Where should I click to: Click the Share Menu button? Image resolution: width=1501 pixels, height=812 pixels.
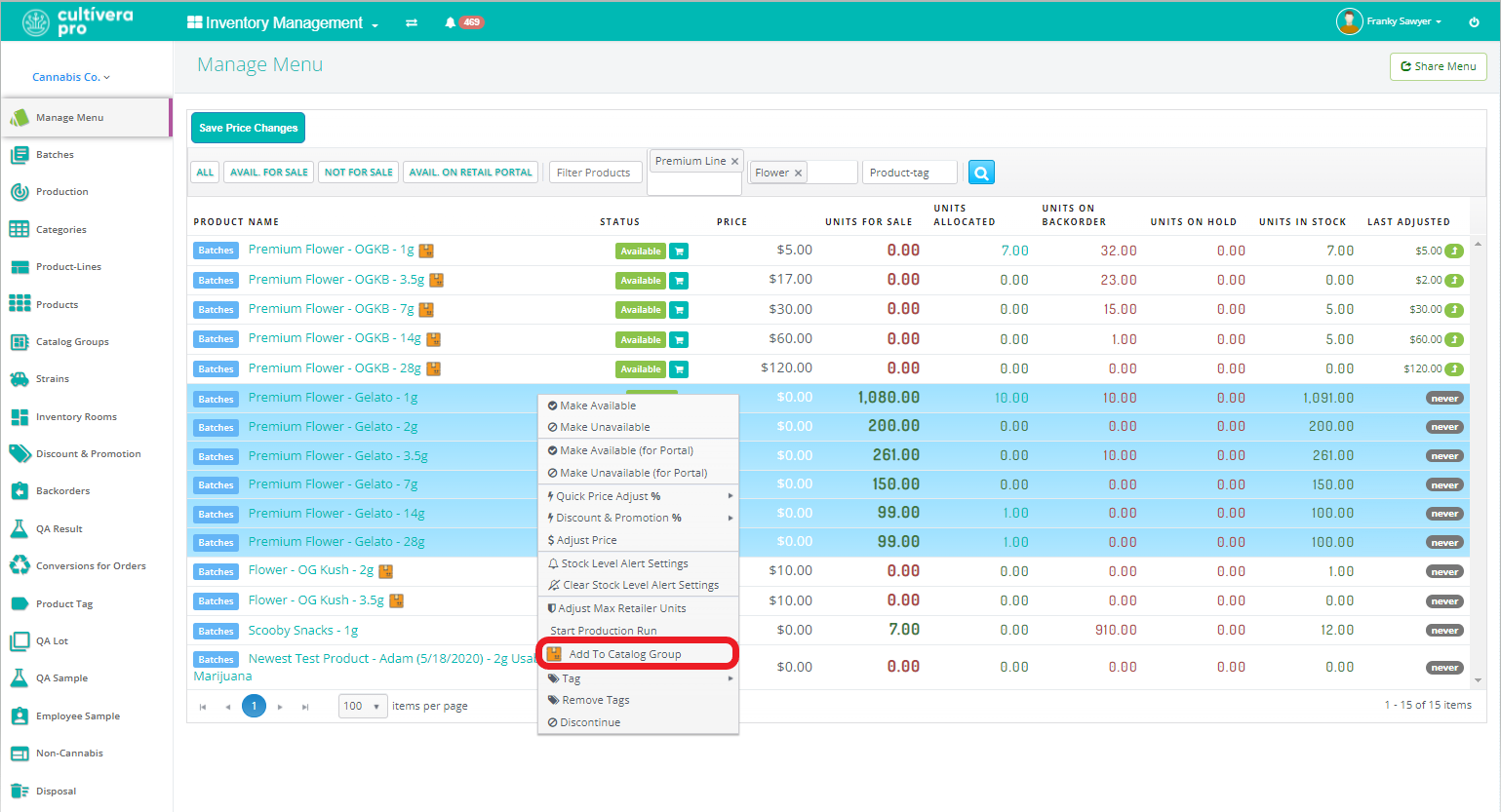point(1438,66)
